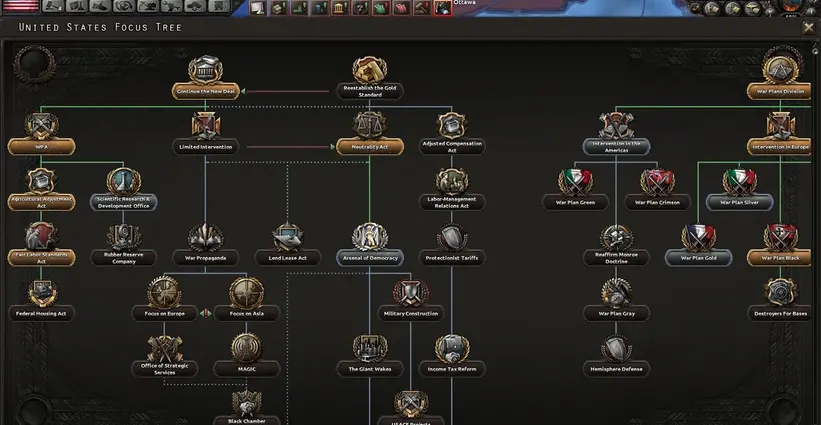The image size is (821, 425).
Task: Click the white paper alert icon
Action: pyautogui.click(x=258, y=7)
